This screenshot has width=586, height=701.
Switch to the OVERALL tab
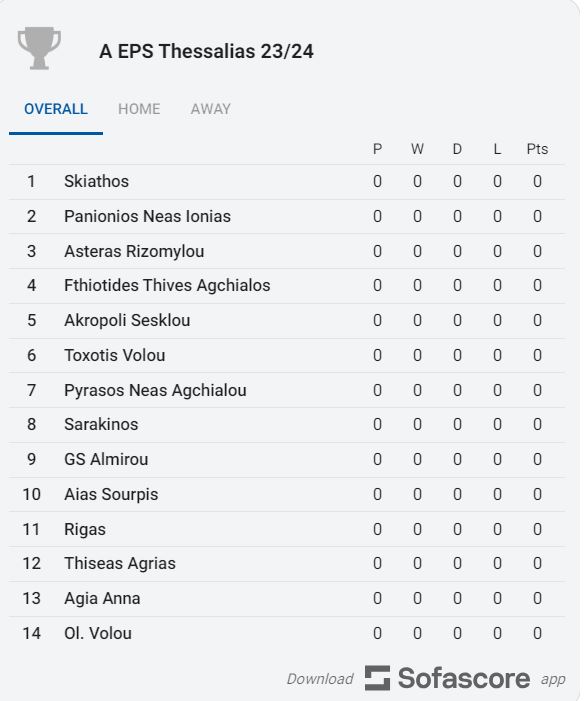pos(56,109)
